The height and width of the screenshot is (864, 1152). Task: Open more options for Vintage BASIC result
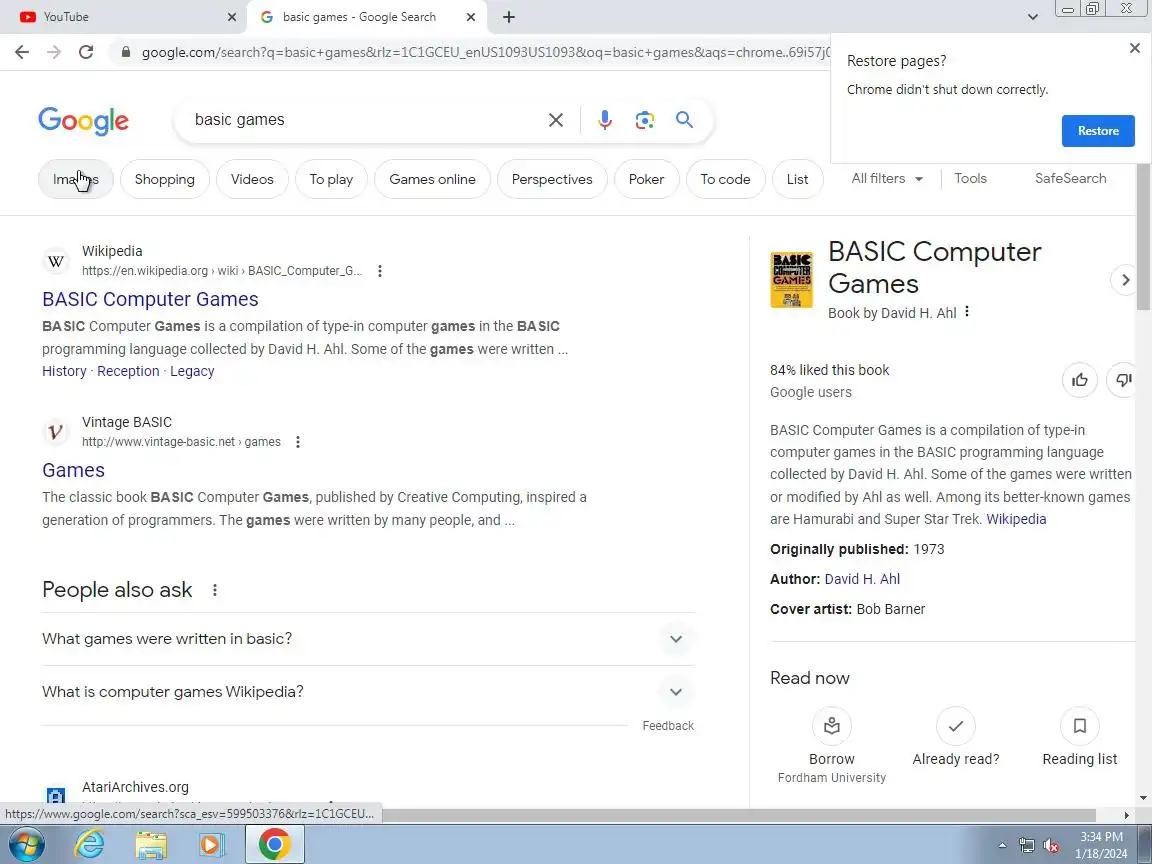tap(298, 442)
